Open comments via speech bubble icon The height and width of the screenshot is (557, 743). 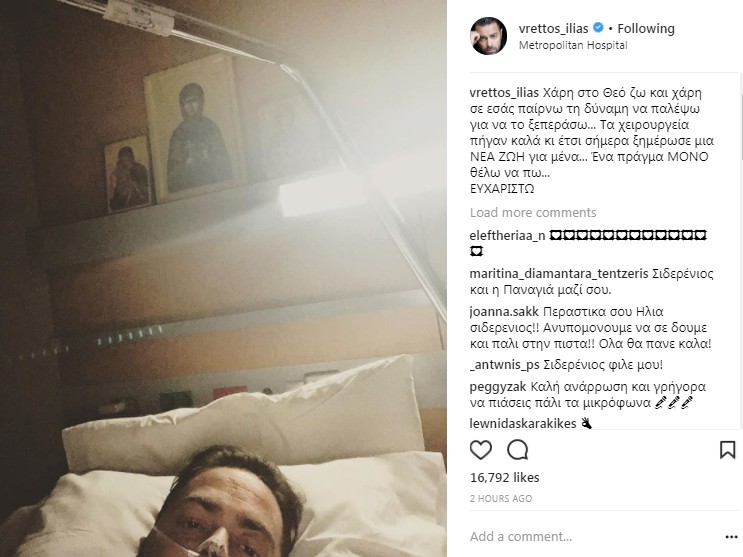click(517, 450)
